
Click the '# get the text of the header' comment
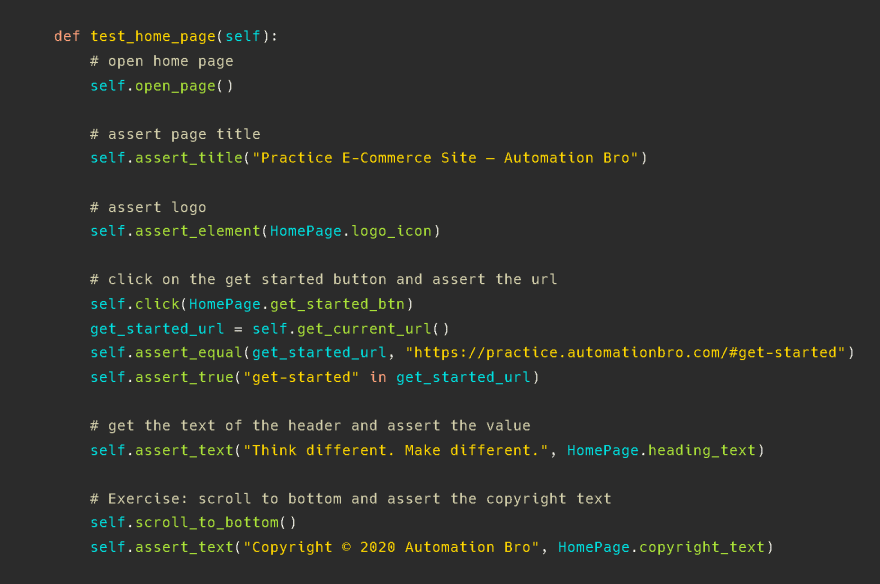(x=310, y=426)
